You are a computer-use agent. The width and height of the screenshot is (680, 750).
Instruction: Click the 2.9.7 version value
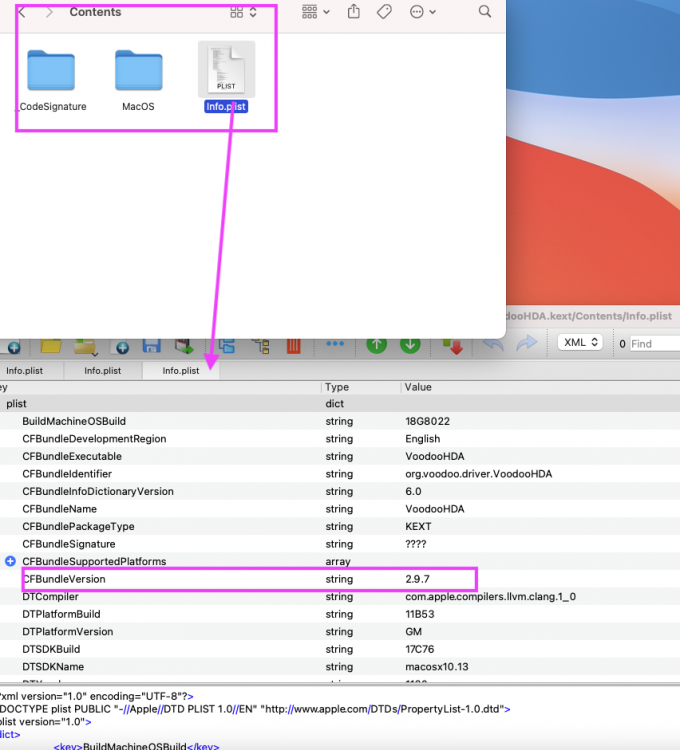click(417, 579)
